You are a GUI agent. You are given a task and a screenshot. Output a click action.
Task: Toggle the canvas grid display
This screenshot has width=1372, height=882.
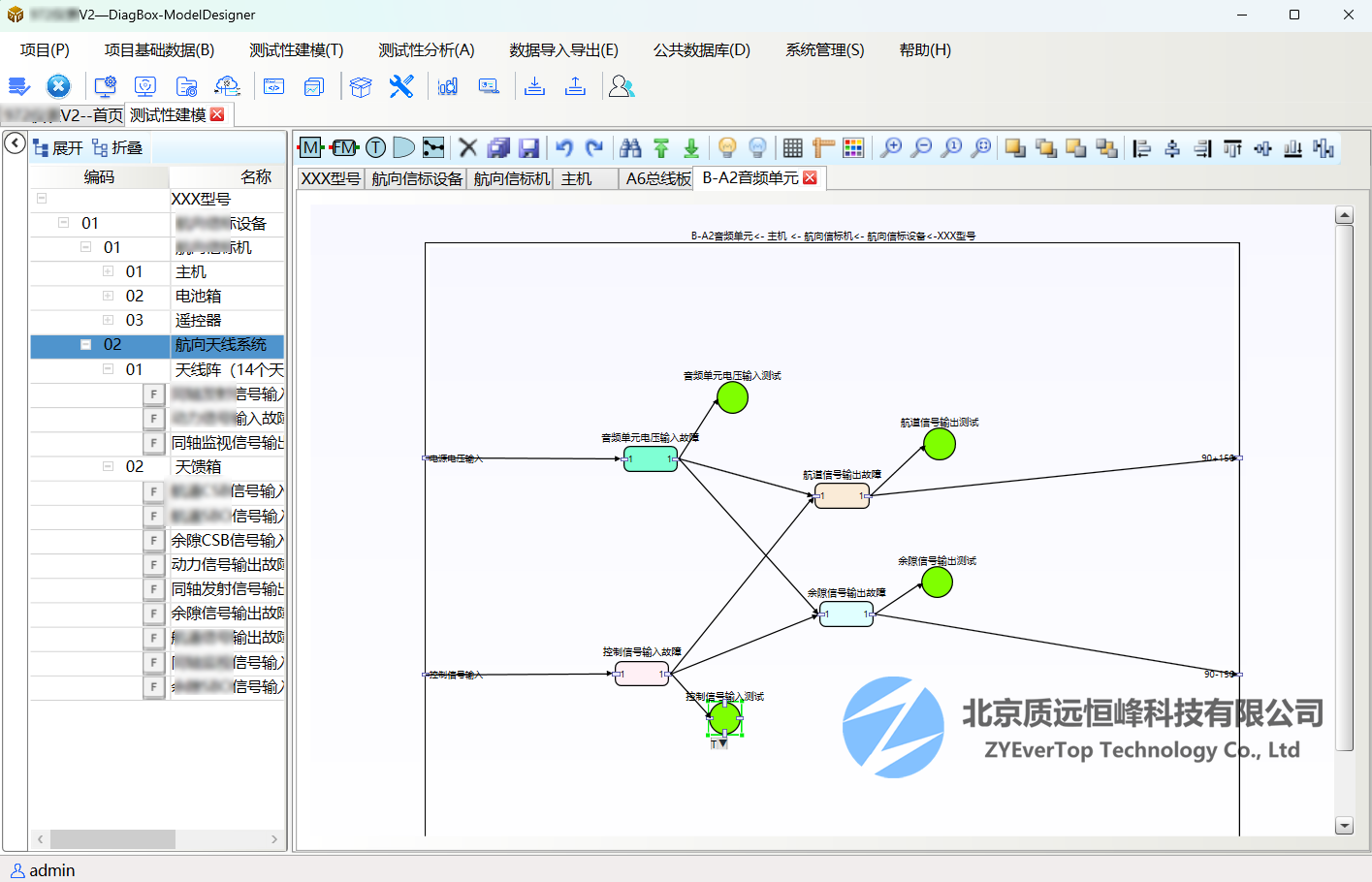[792, 147]
